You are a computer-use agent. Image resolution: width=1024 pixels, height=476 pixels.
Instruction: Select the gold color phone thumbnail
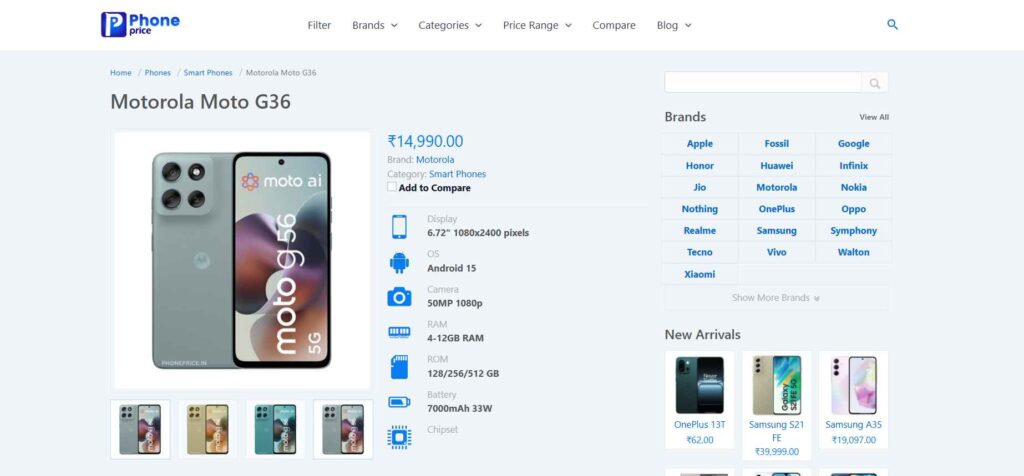[x=208, y=429]
